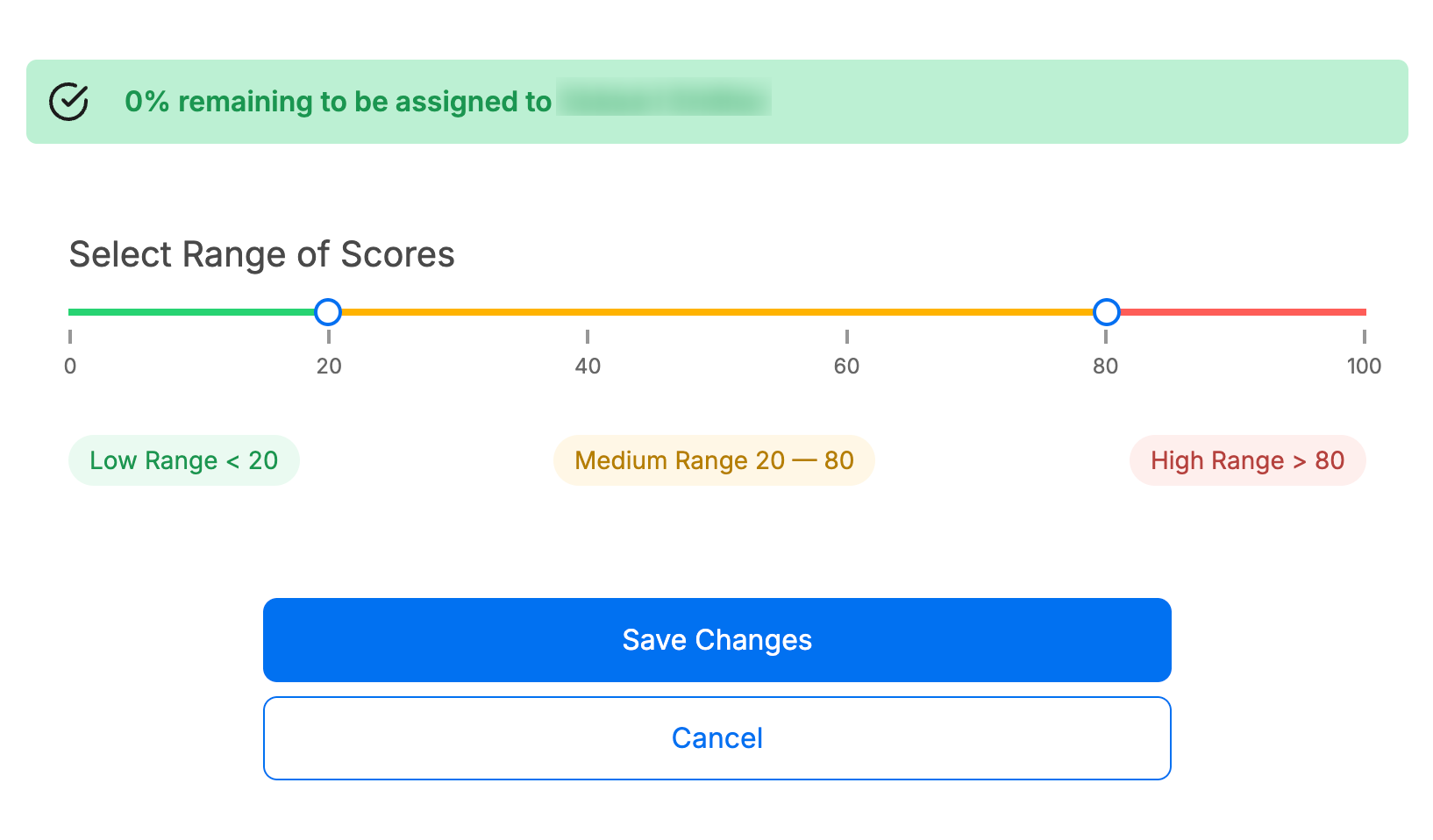Screen dimensions: 1433x840
Task: Click the green low-range slider segment
Action: pyautogui.click(x=191, y=312)
